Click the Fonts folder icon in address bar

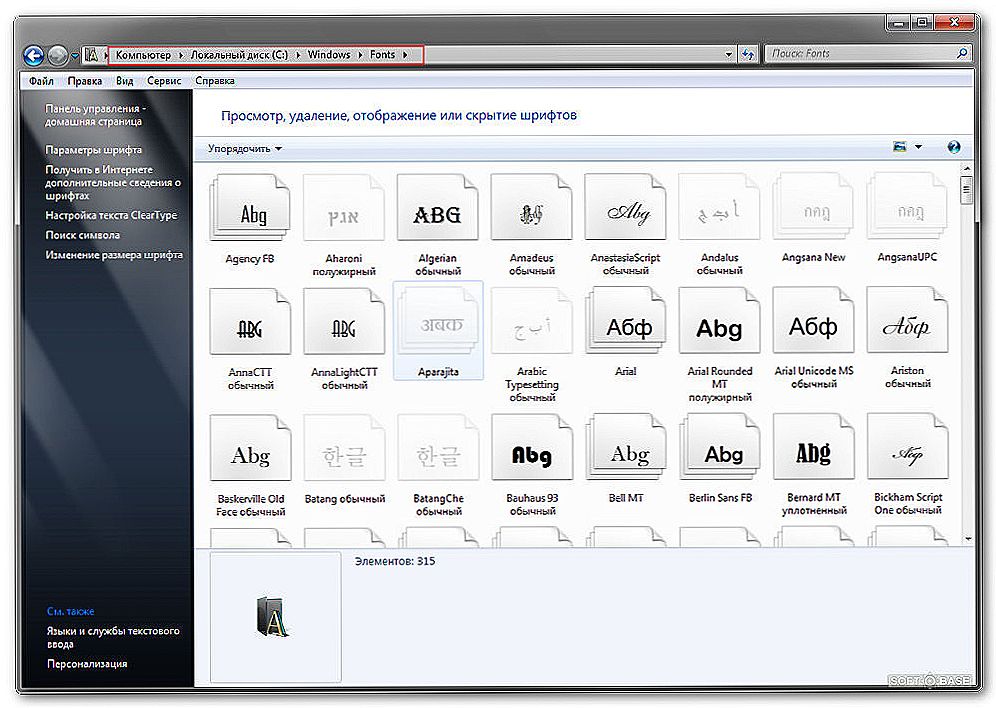(x=92, y=55)
